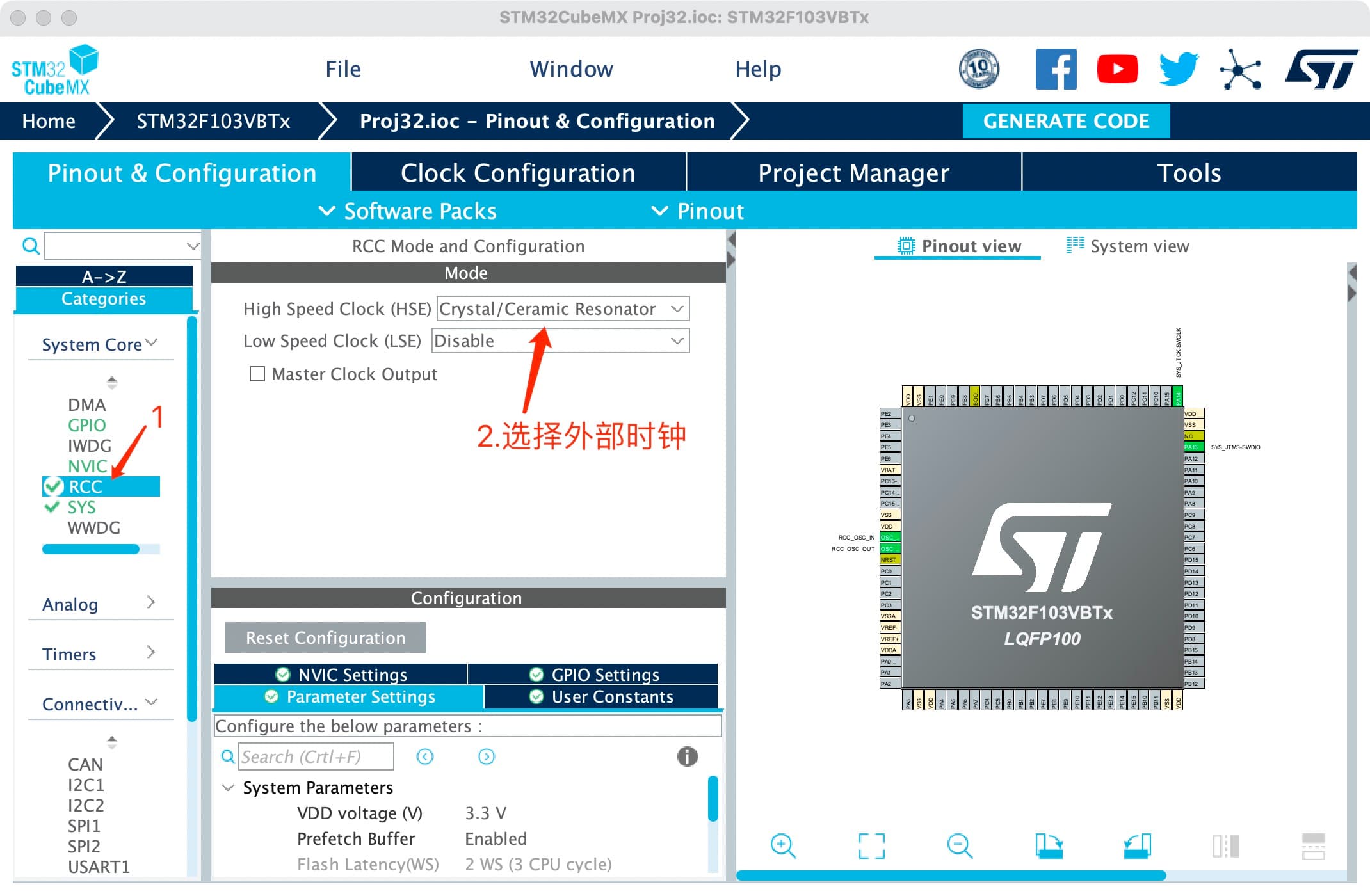
Task: Click the parameter Search (Crtl+F) field
Action: coord(316,756)
